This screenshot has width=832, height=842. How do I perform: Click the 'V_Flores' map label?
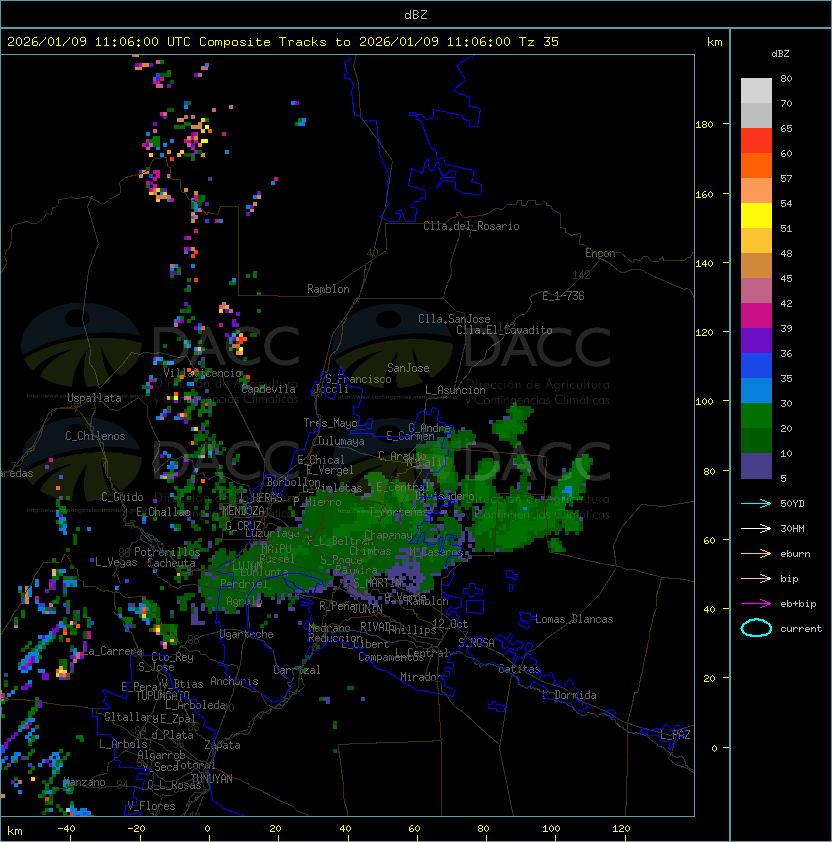pos(151,806)
